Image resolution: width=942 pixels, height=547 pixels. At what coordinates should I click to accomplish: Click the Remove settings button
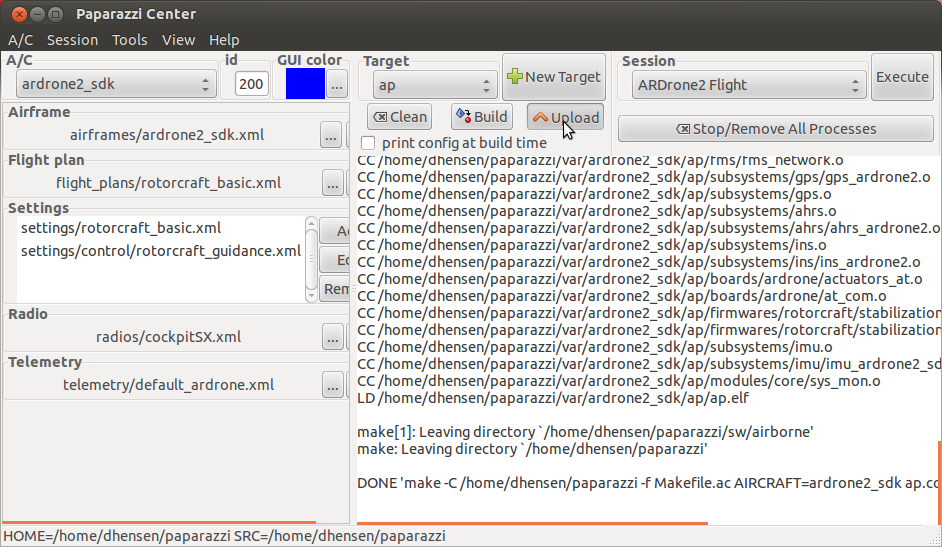tap(335, 289)
